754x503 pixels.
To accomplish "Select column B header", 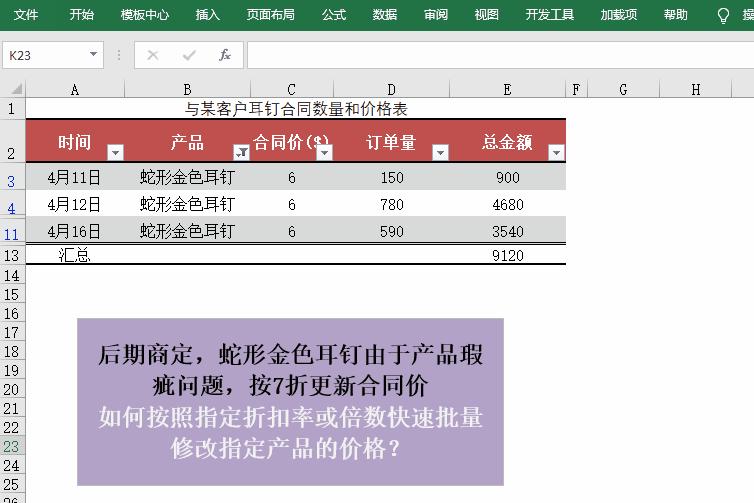I will pyautogui.click(x=188, y=89).
